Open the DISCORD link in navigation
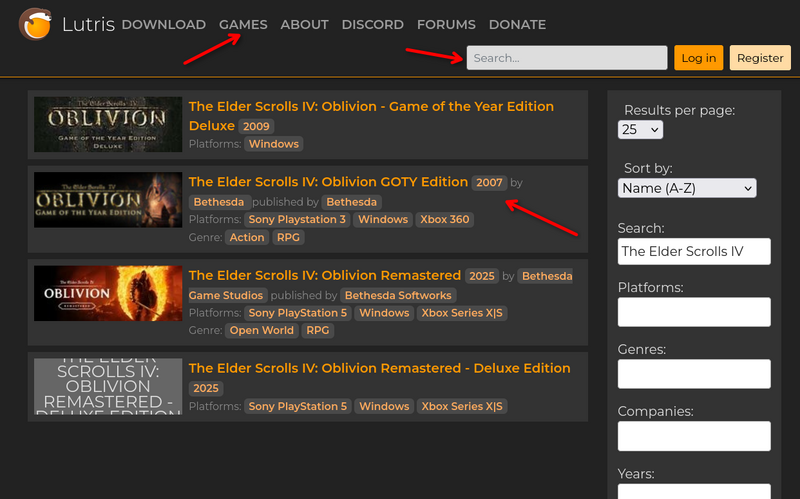The image size is (800, 499). (372, 24)
